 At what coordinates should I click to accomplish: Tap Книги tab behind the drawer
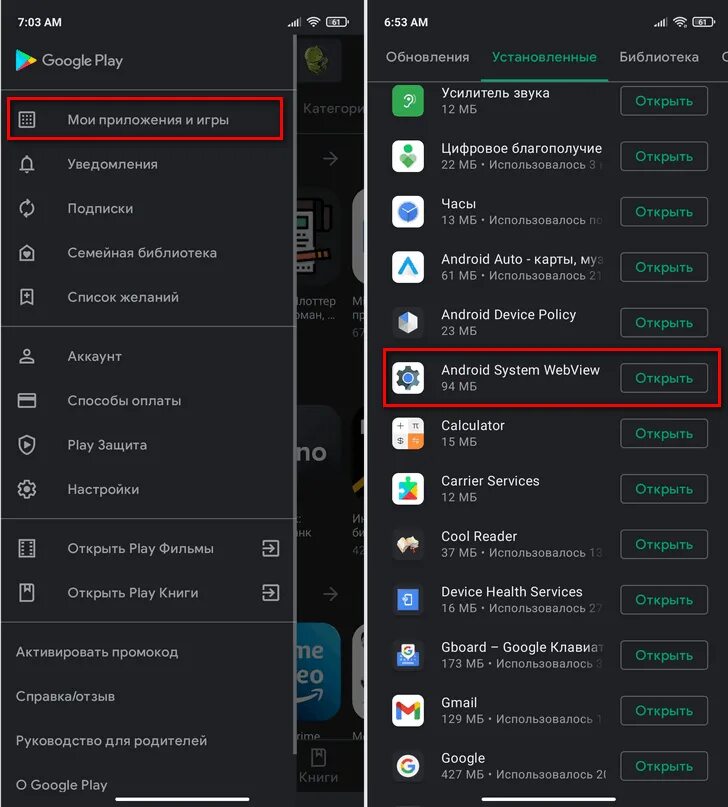(318, 767)
